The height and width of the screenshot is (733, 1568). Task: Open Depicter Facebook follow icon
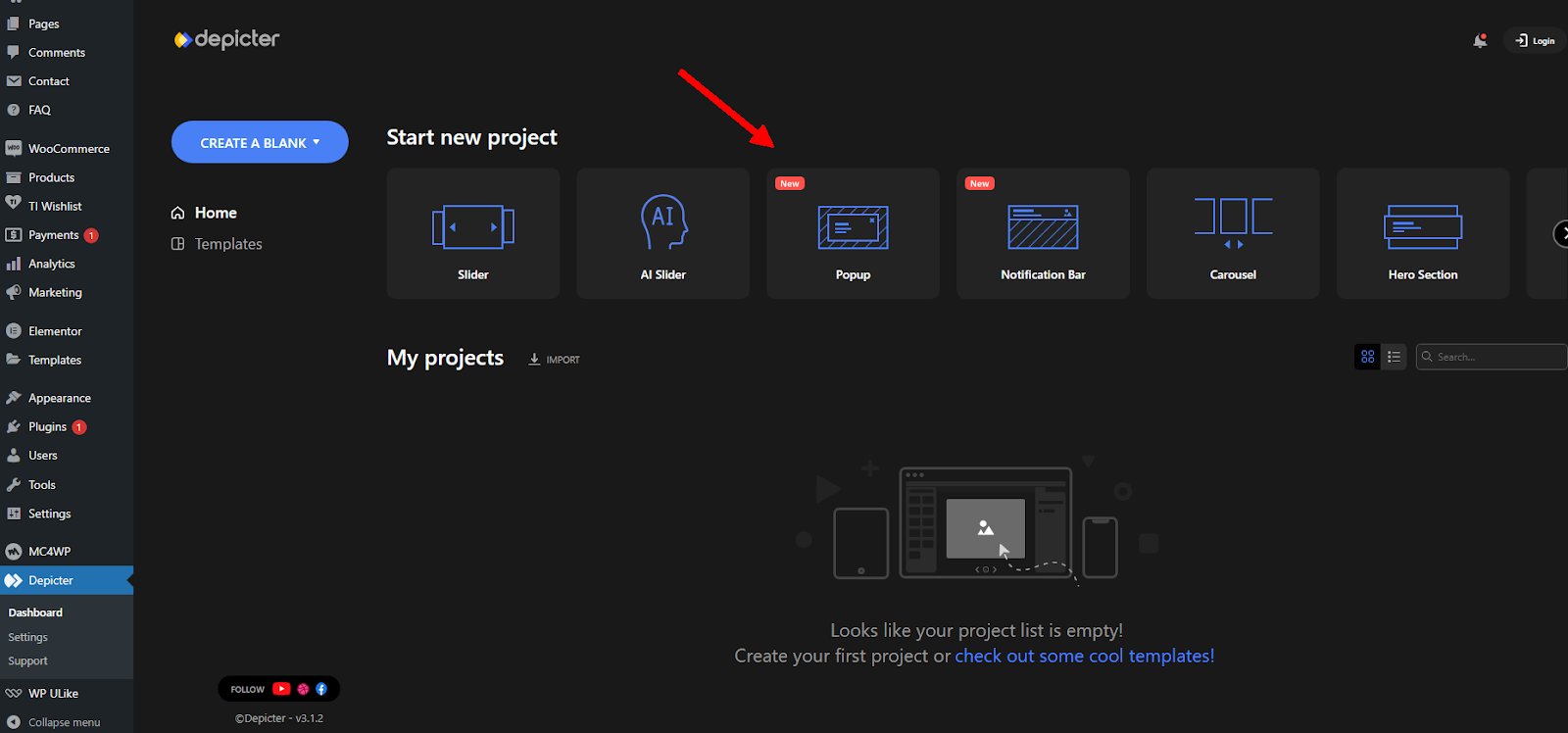pos(321,689)
